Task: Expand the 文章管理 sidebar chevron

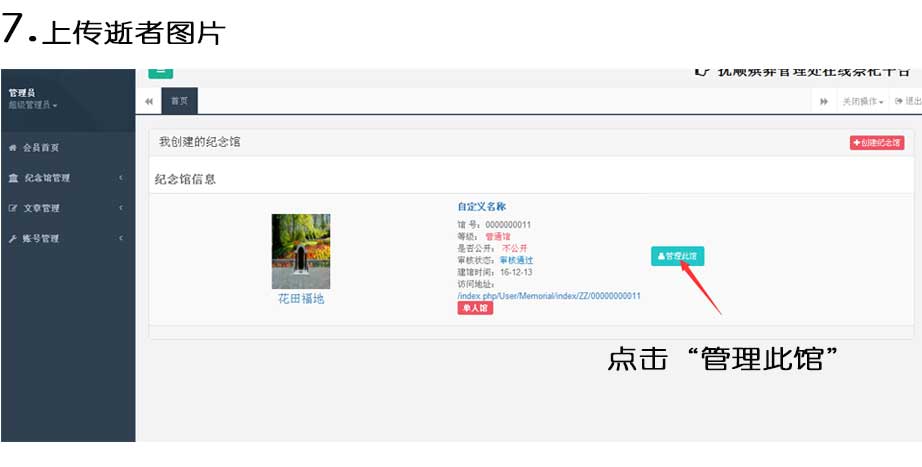Action: pos(120,208)
